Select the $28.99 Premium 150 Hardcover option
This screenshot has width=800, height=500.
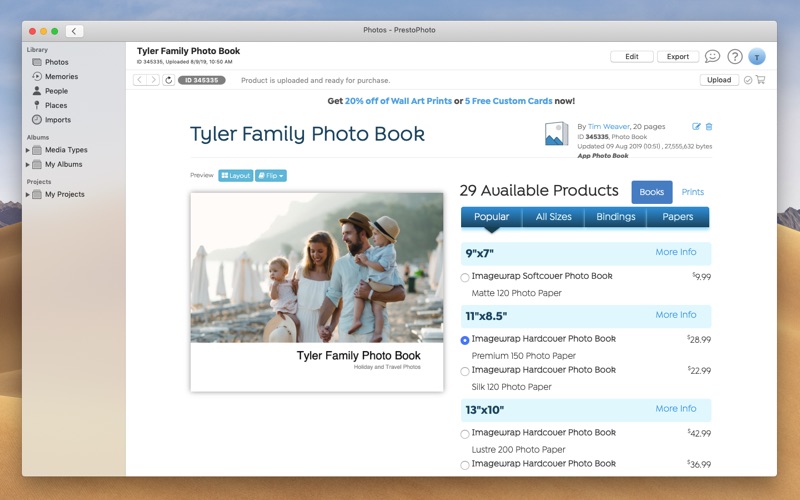pyautogui.click(x=464, y=340)
